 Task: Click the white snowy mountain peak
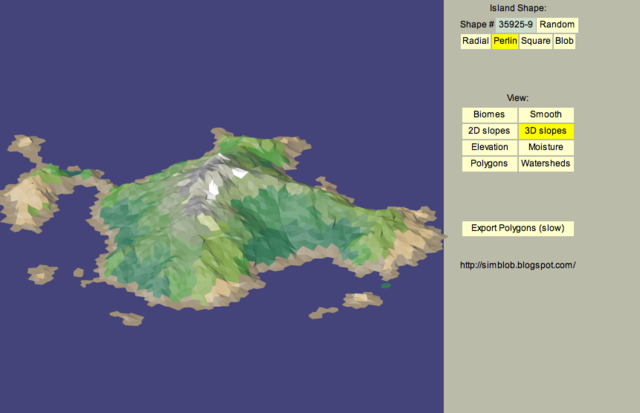coord(213,189)
